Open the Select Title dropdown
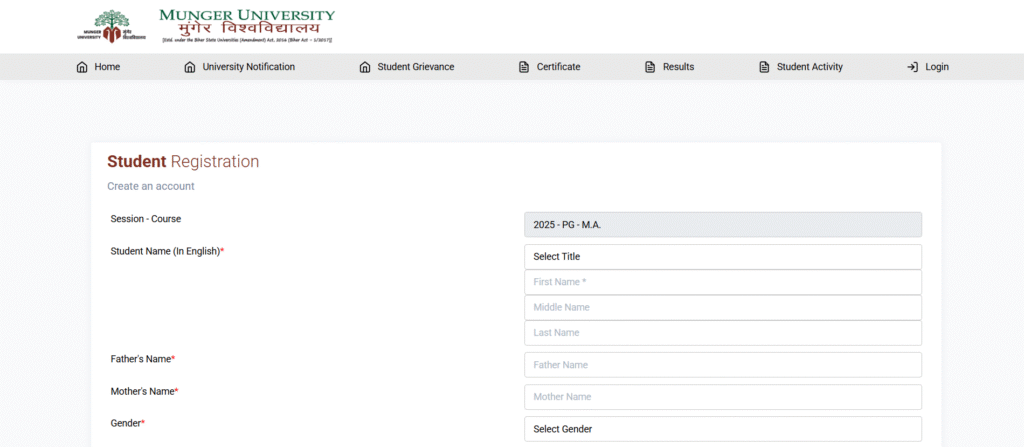The width and height of the screenshot is (1024, 447). pos(723,257)
